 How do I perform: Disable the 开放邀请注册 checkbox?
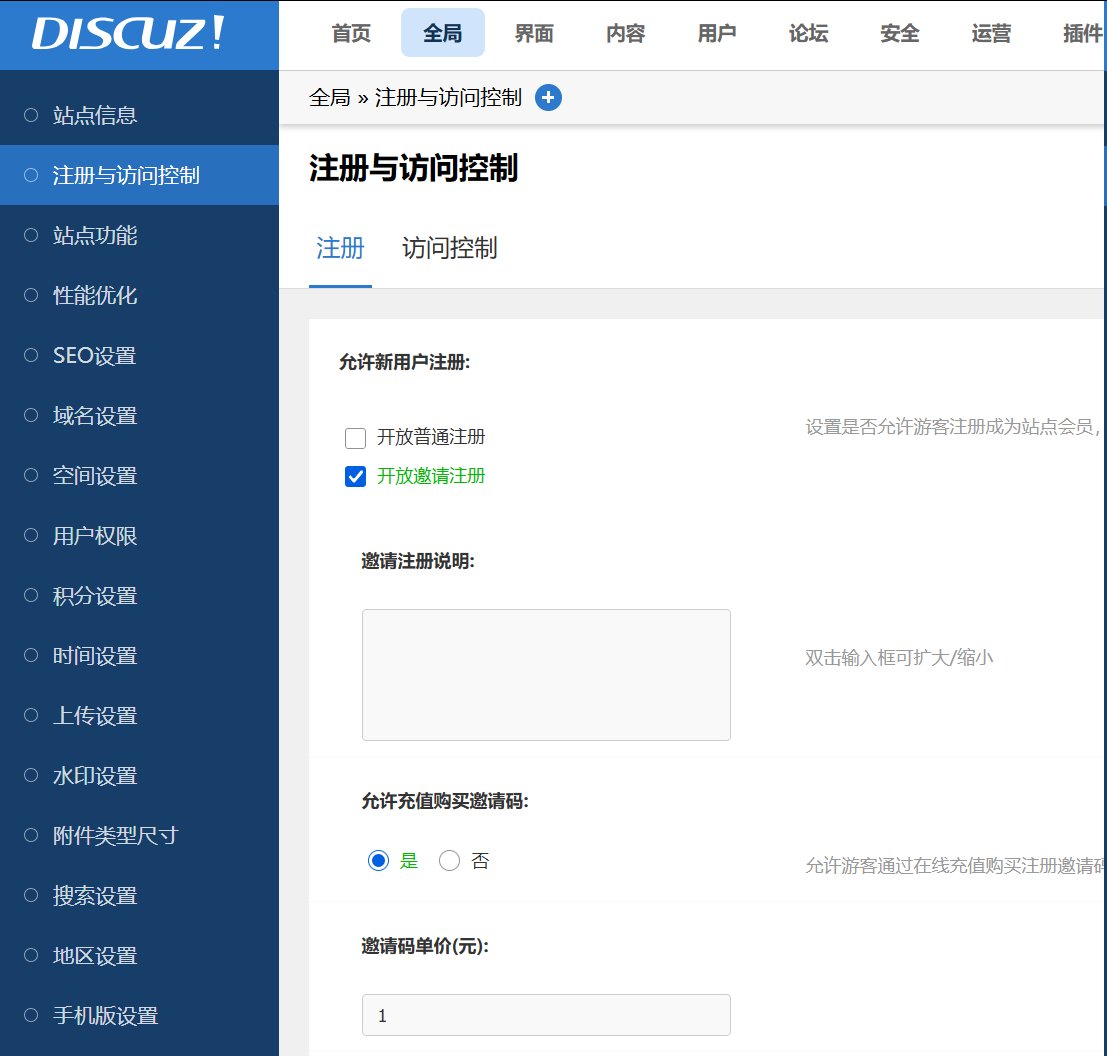coord(355,476)
